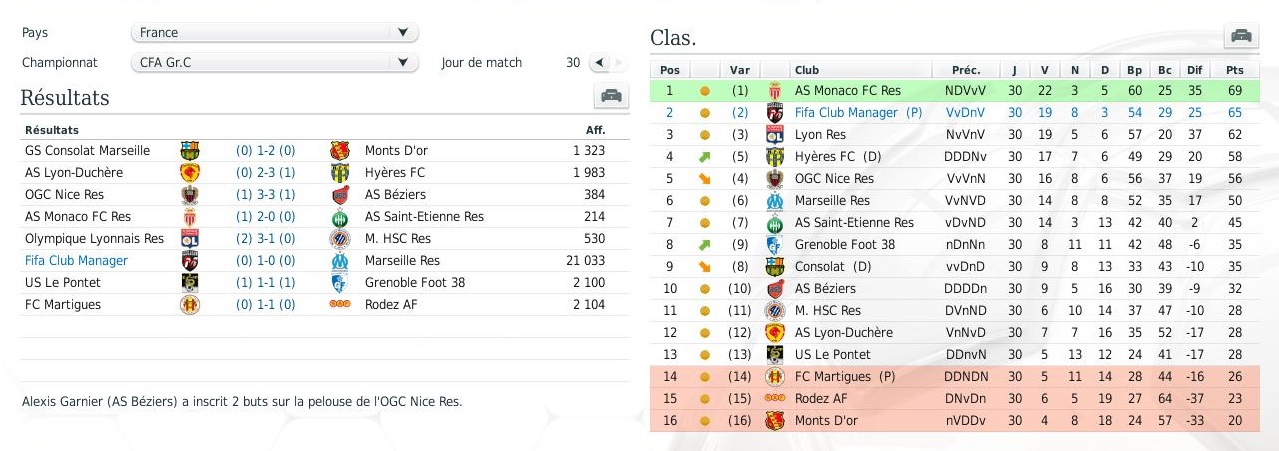Sort standings by Pts column header
This screenshot has height=451, width=1279.
[x=1233, y=70]
